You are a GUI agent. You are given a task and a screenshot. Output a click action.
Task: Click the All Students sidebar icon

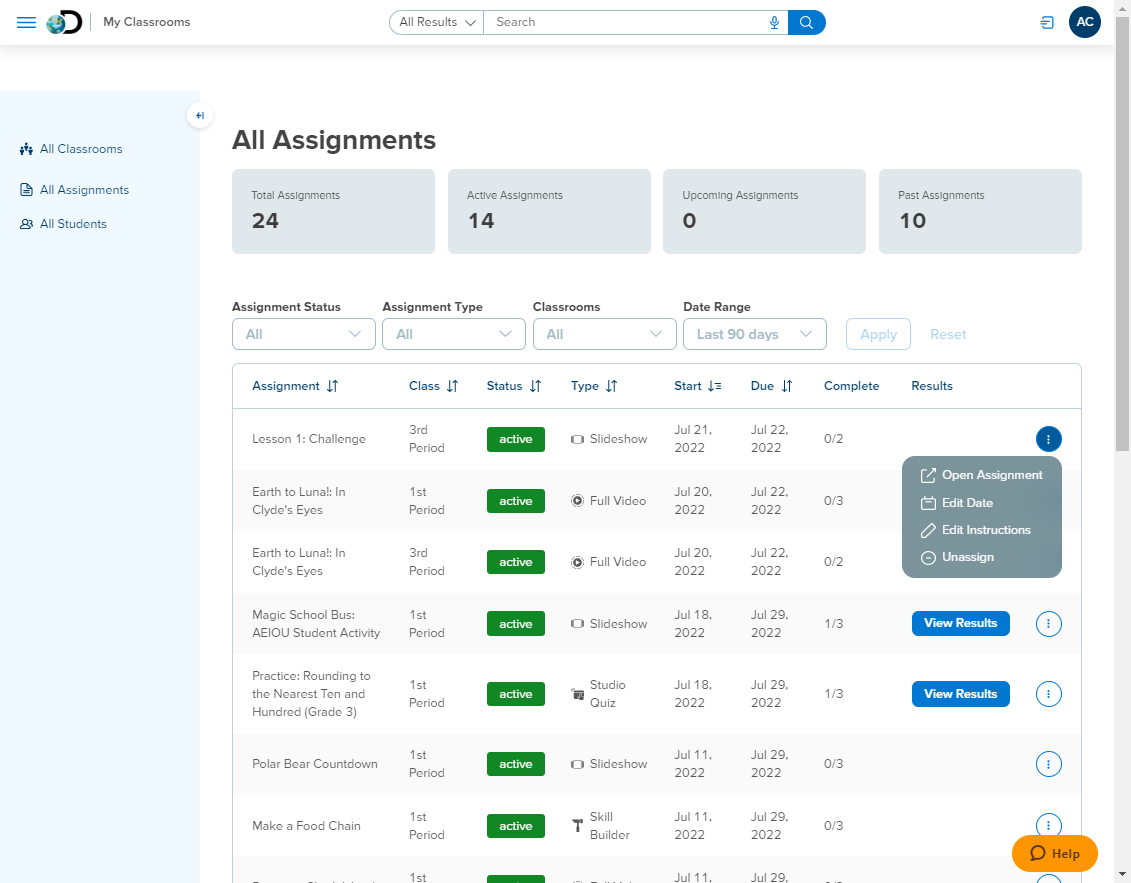[x=24, y=223]
